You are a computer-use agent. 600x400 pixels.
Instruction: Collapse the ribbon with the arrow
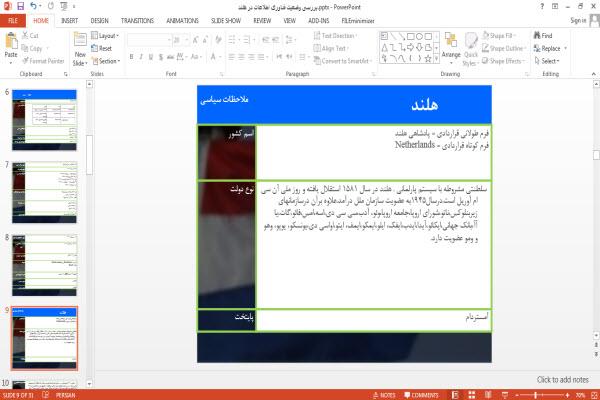(593, 74)
